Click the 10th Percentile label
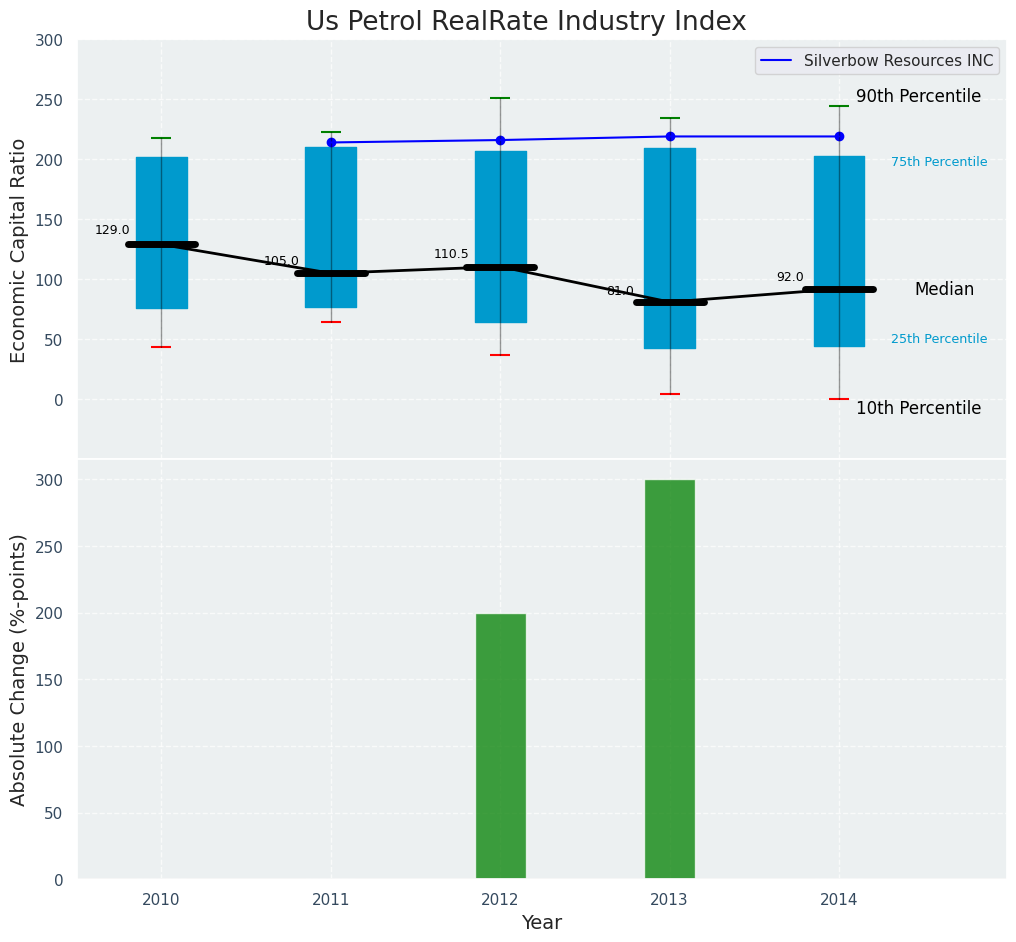The image size is (1016, 942). coord(918,408)
